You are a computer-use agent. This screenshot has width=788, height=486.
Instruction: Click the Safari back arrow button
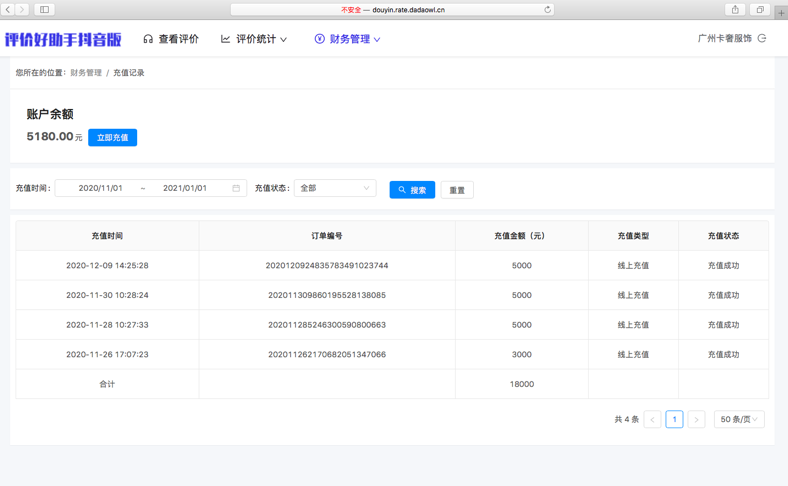click(8, 10)
